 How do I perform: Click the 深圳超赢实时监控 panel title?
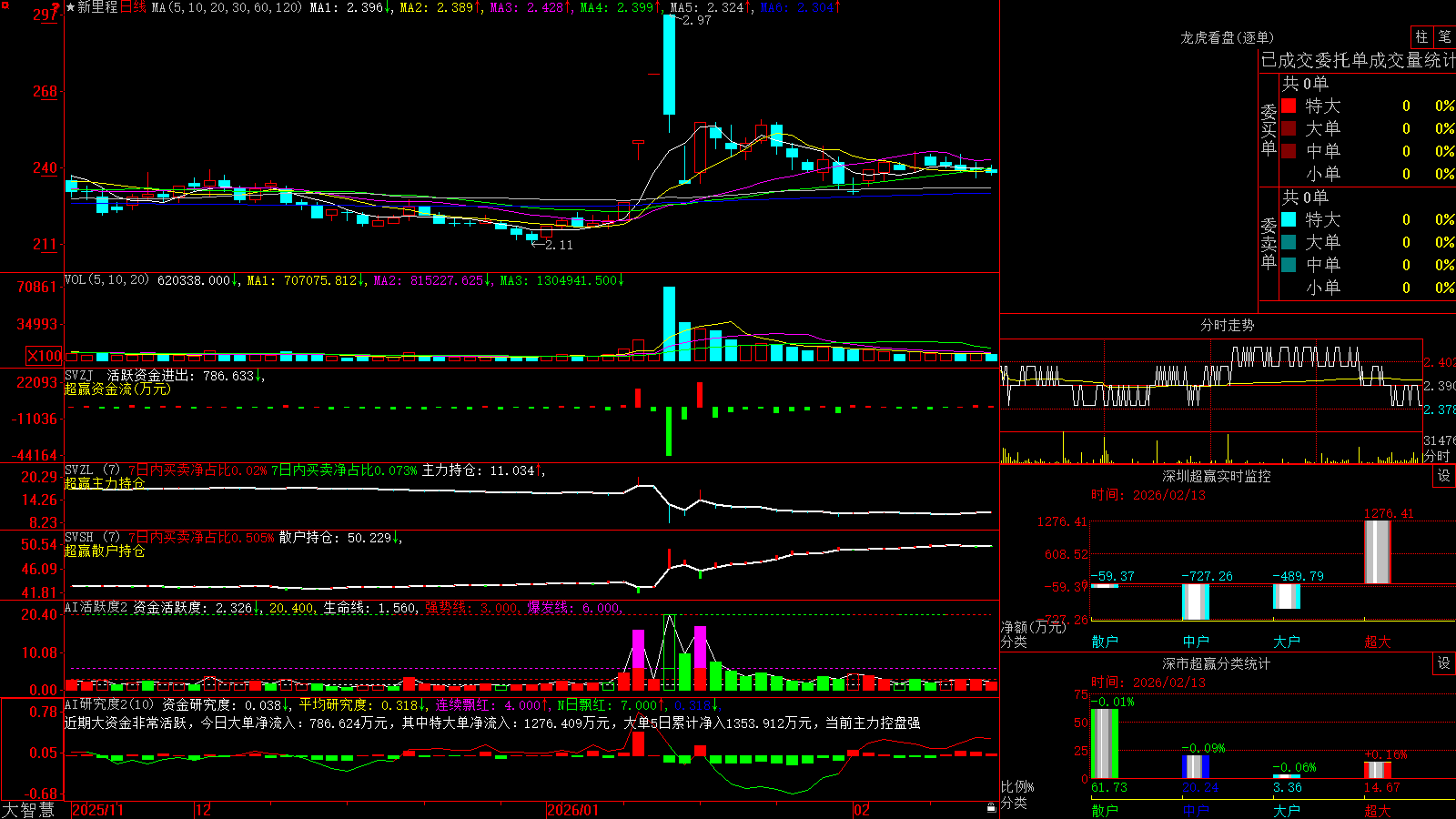click(1216, 476)
